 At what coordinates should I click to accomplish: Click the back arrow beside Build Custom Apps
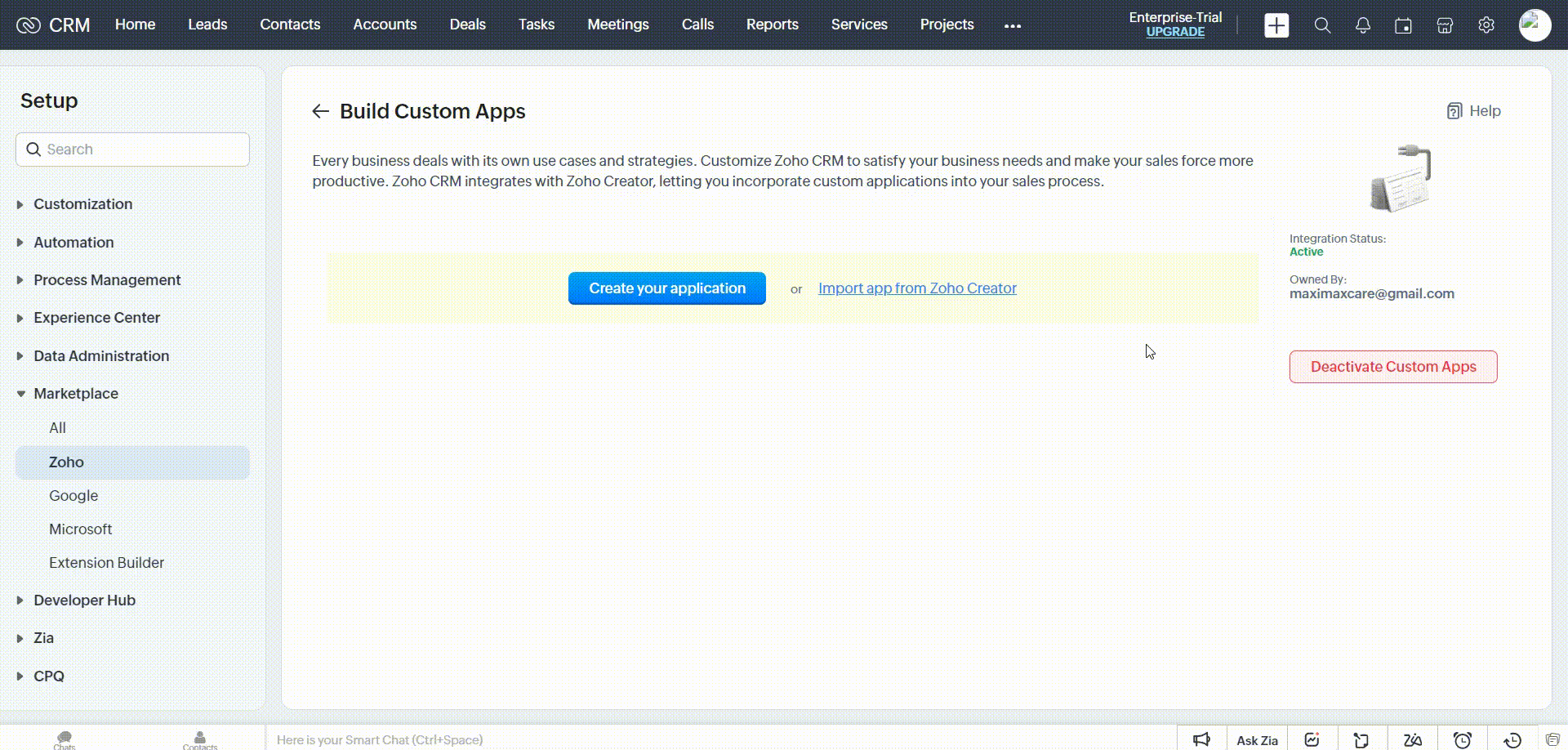320,111
